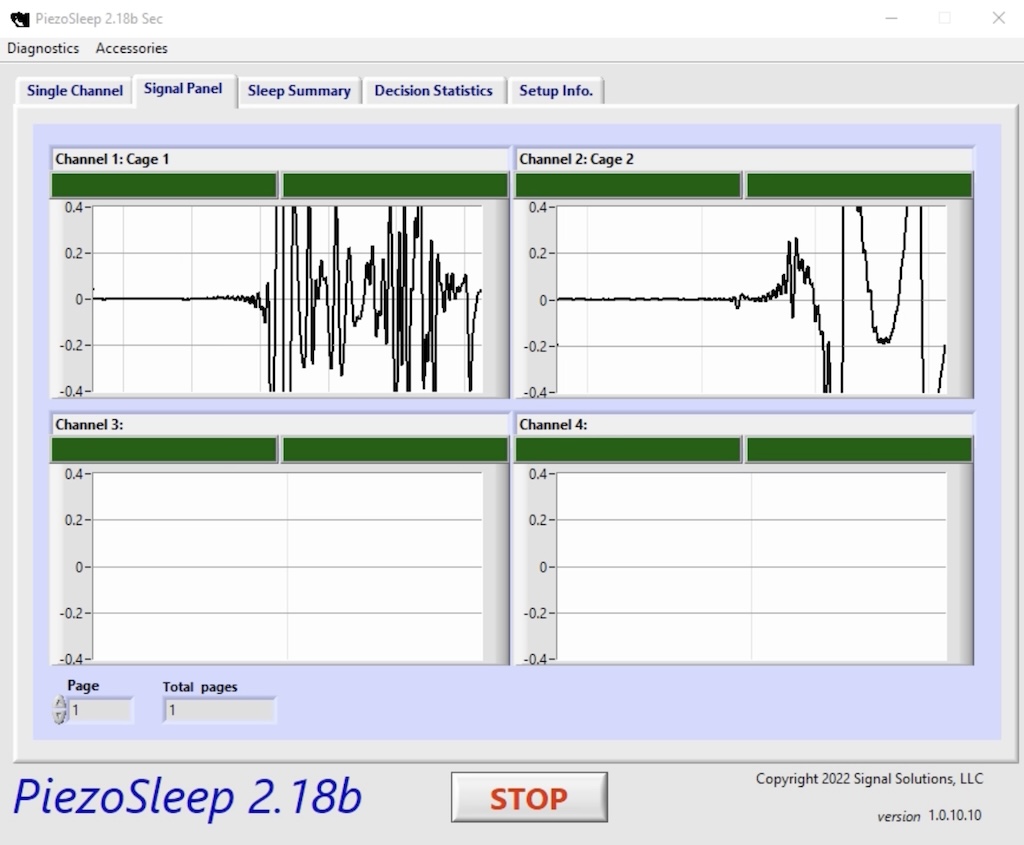
Task: Click the empty Channel 3 plot area
Action: [287, 566]
